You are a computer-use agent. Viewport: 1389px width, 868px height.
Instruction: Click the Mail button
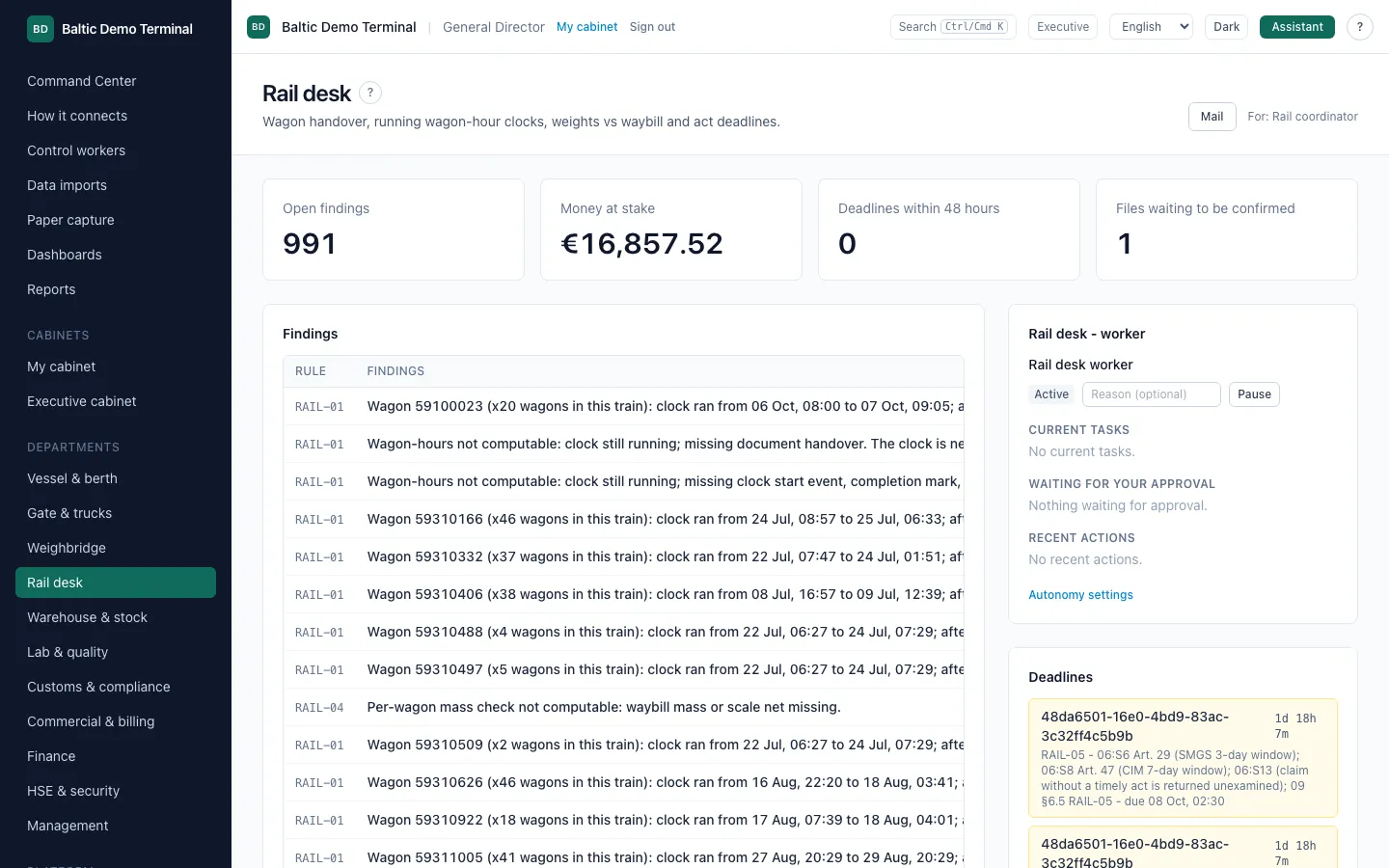coord(1212,117)
